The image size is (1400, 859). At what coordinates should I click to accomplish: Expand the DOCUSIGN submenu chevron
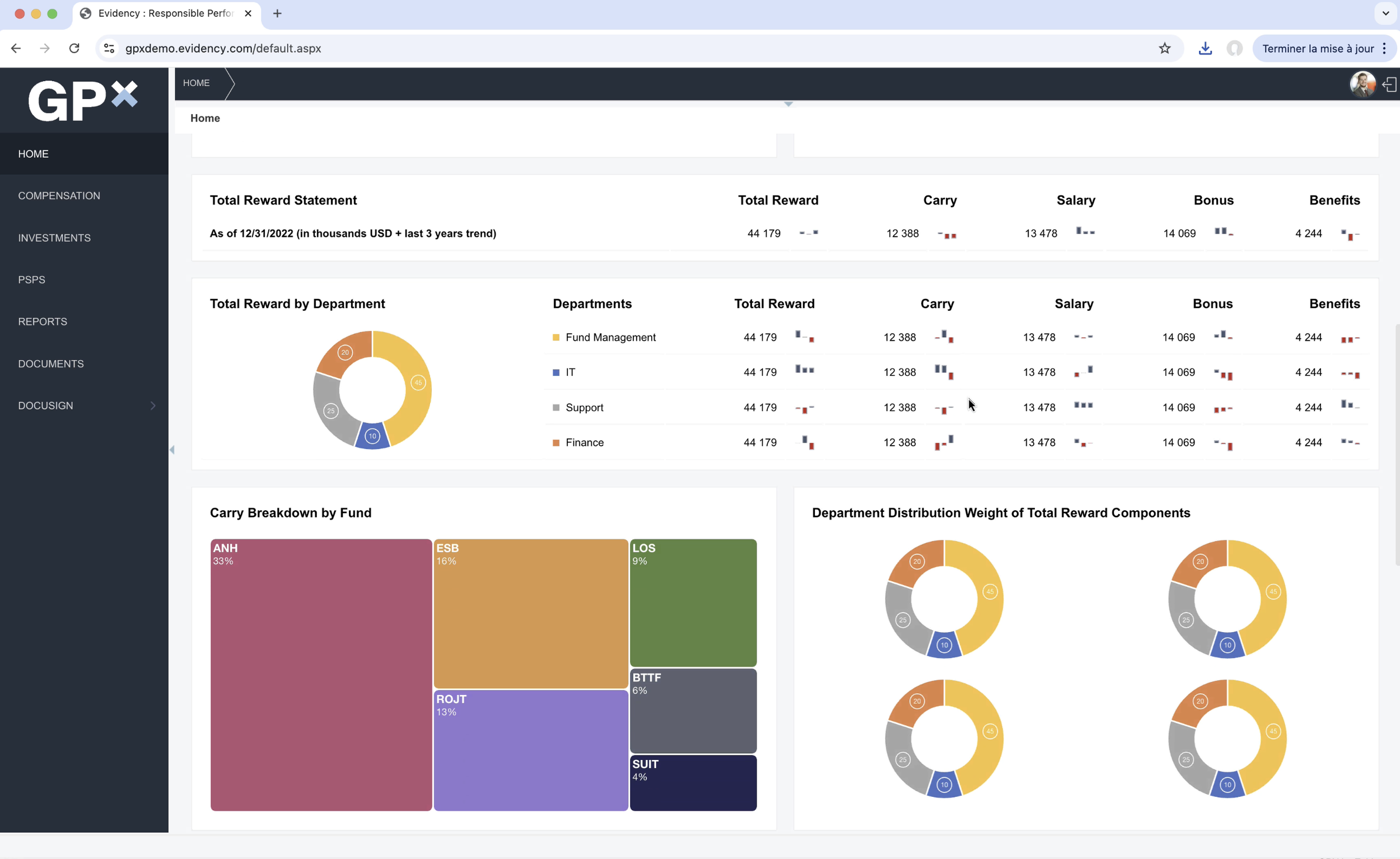[x=152, y=405]
